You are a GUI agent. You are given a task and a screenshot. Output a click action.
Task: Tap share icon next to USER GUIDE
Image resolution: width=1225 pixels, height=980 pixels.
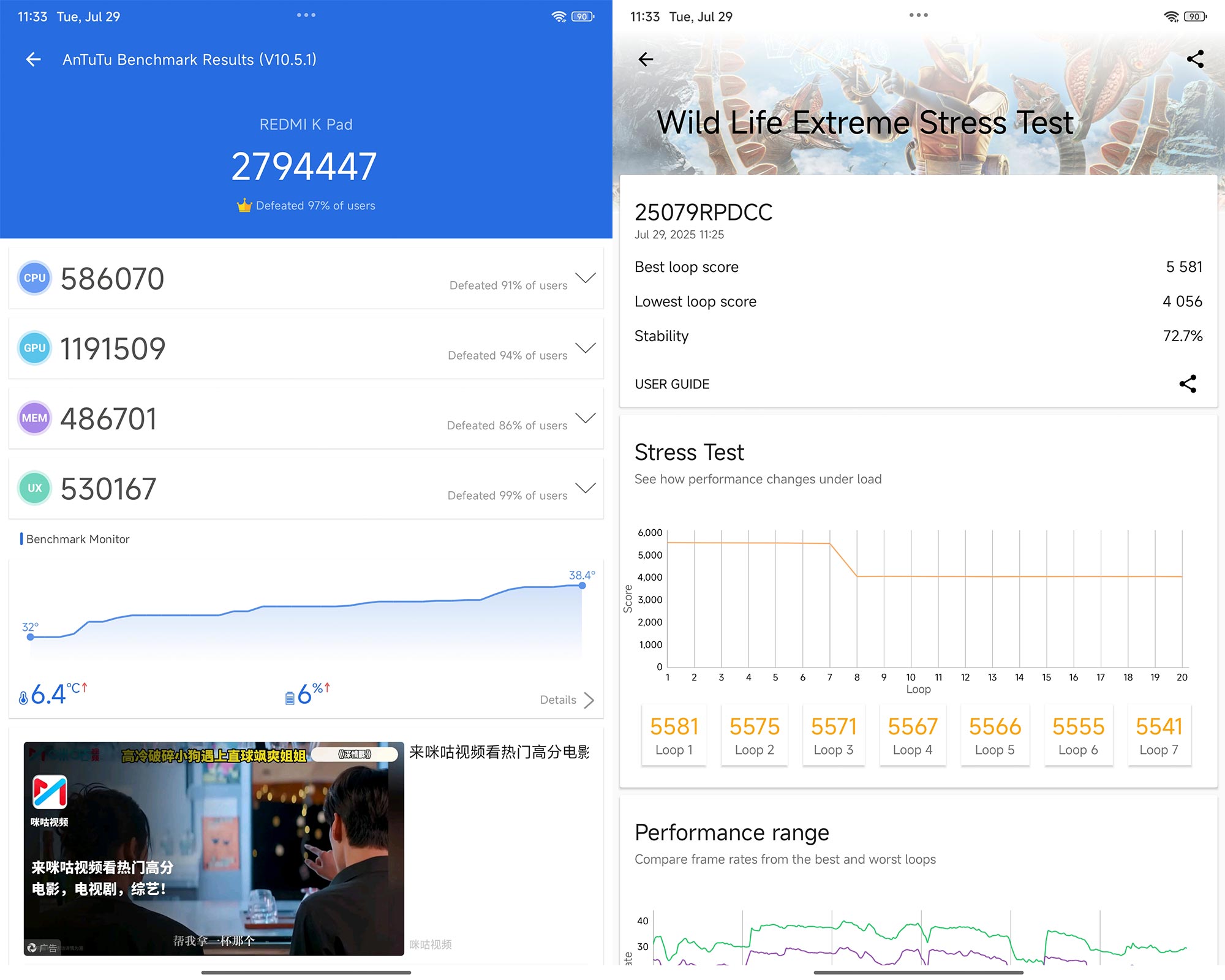coord(1188,384)
